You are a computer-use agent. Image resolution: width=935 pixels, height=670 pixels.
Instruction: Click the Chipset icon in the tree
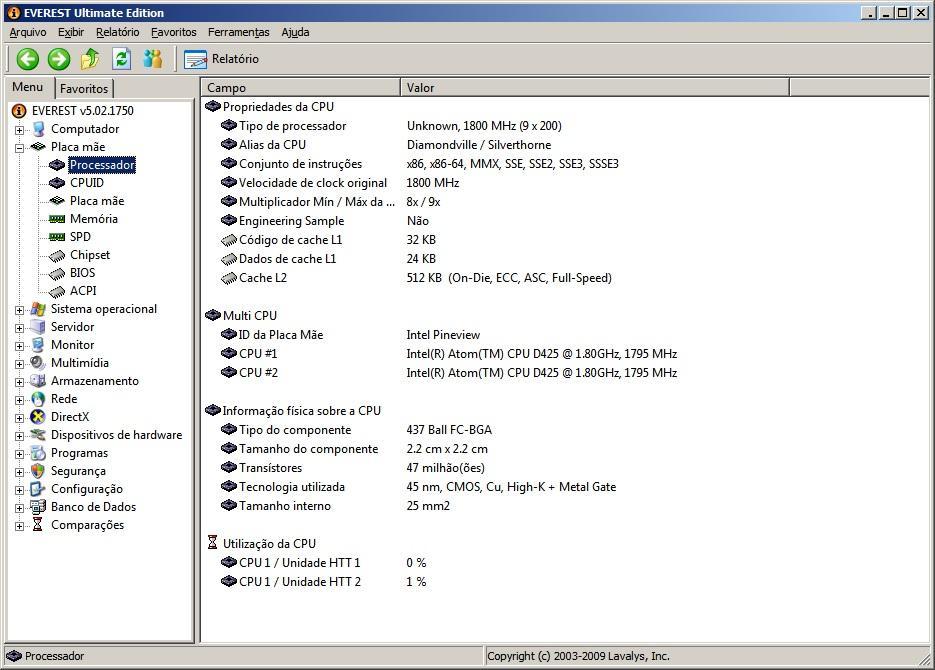tap(57, 256)
